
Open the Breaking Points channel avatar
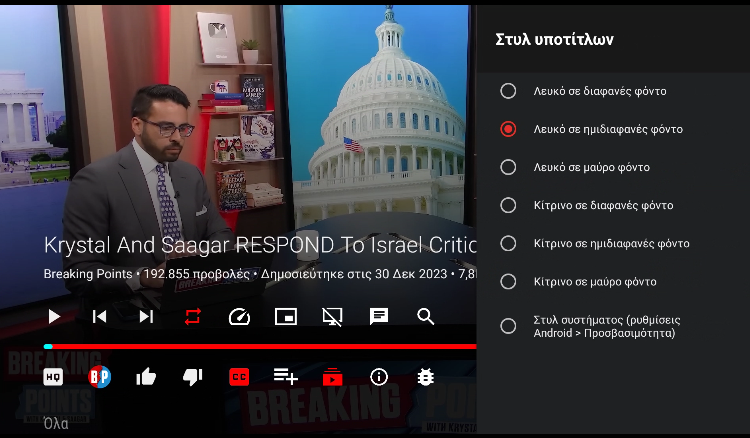99,377
